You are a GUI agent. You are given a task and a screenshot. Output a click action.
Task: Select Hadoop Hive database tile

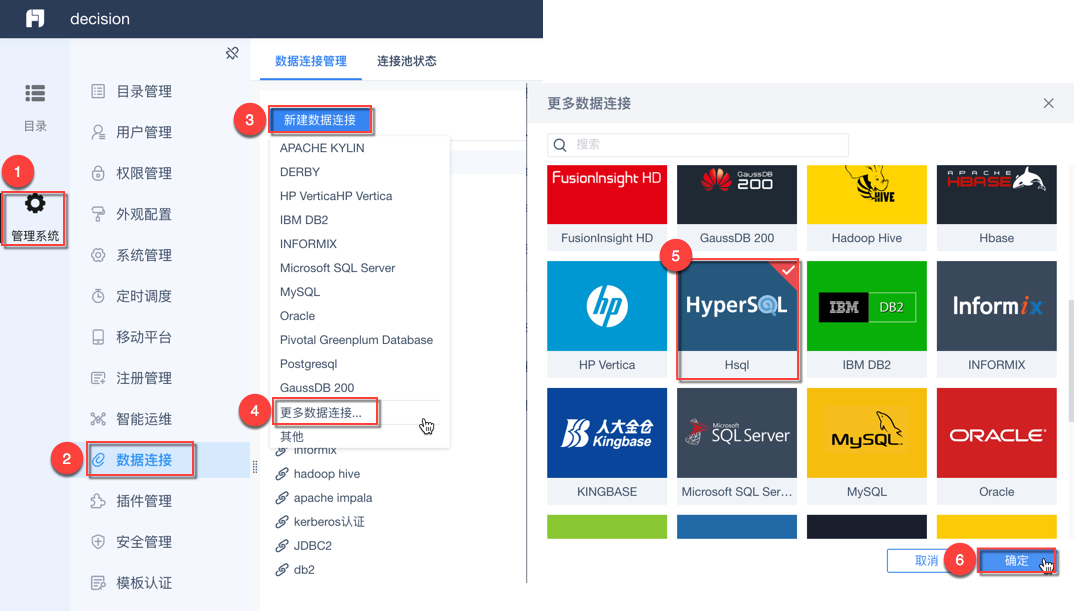click(866, 208)
